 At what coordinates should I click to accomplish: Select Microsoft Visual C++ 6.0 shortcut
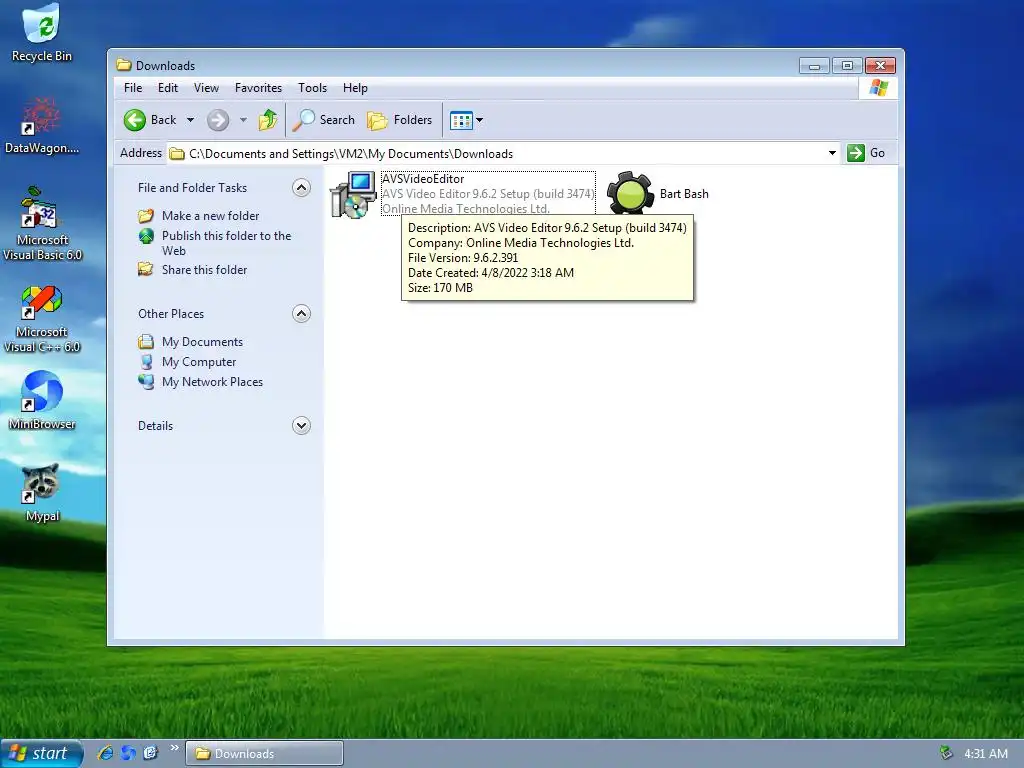tap(42, 319)
